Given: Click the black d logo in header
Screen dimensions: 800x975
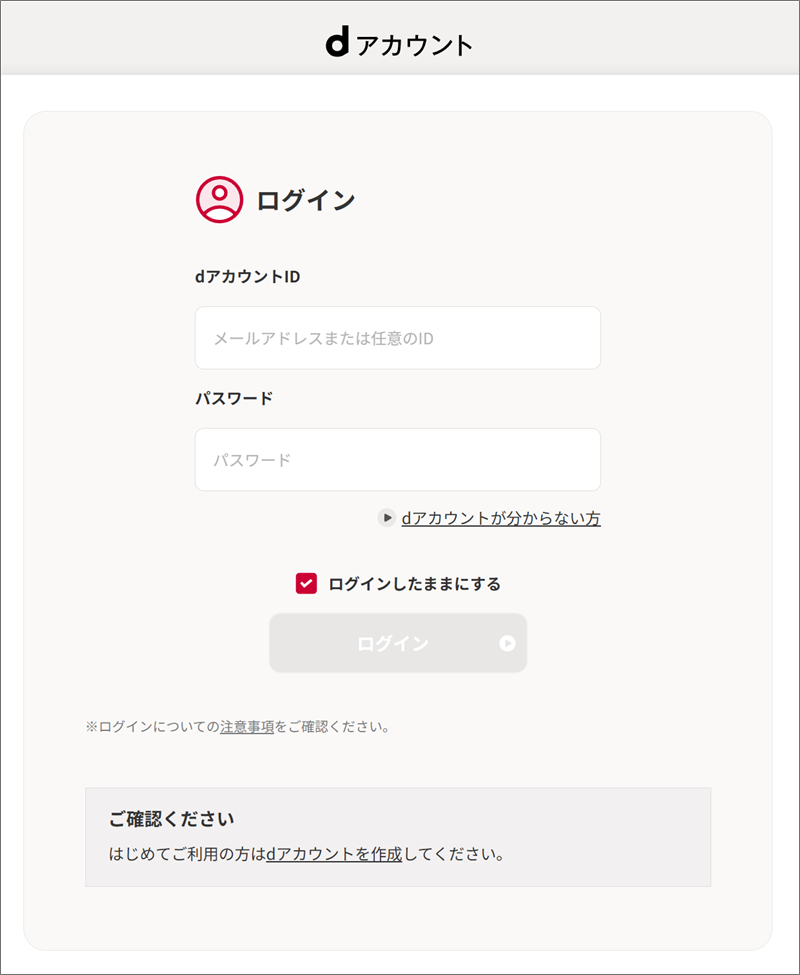Looking at the screenshot, I should [338, 44].
